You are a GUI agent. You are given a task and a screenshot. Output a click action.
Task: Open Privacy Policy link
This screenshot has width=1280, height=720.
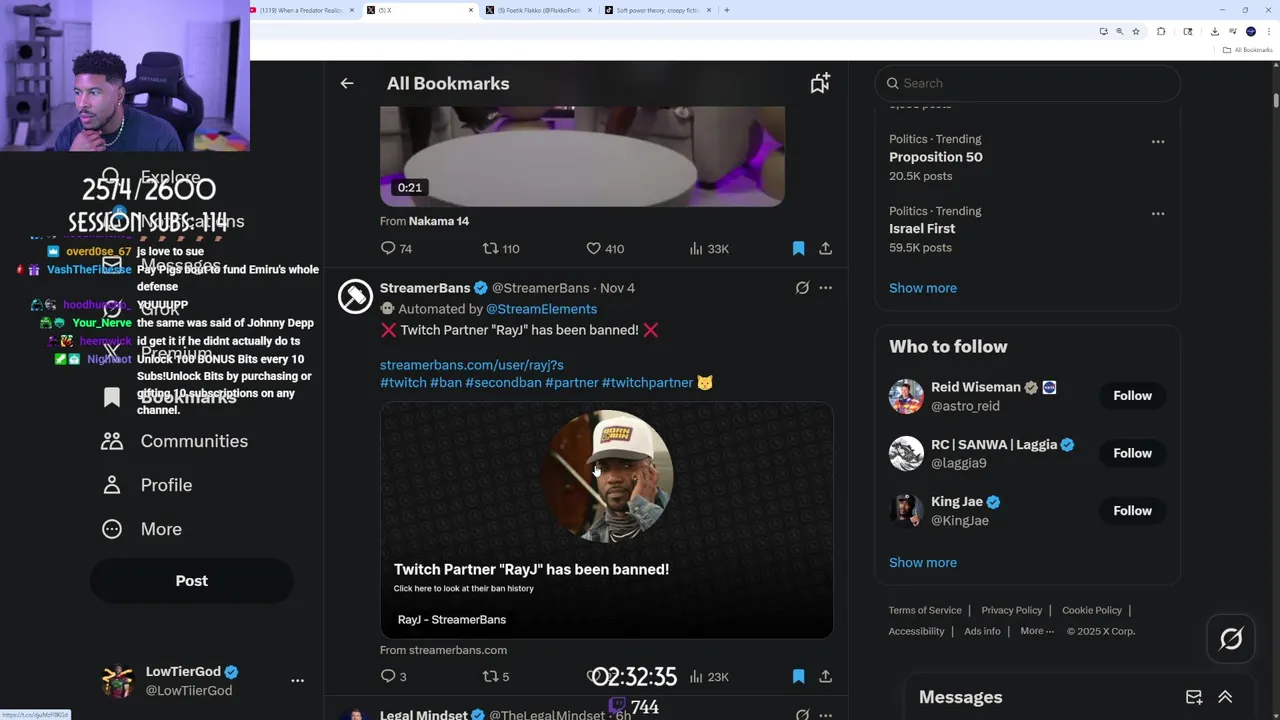(x=1012, y=610)
